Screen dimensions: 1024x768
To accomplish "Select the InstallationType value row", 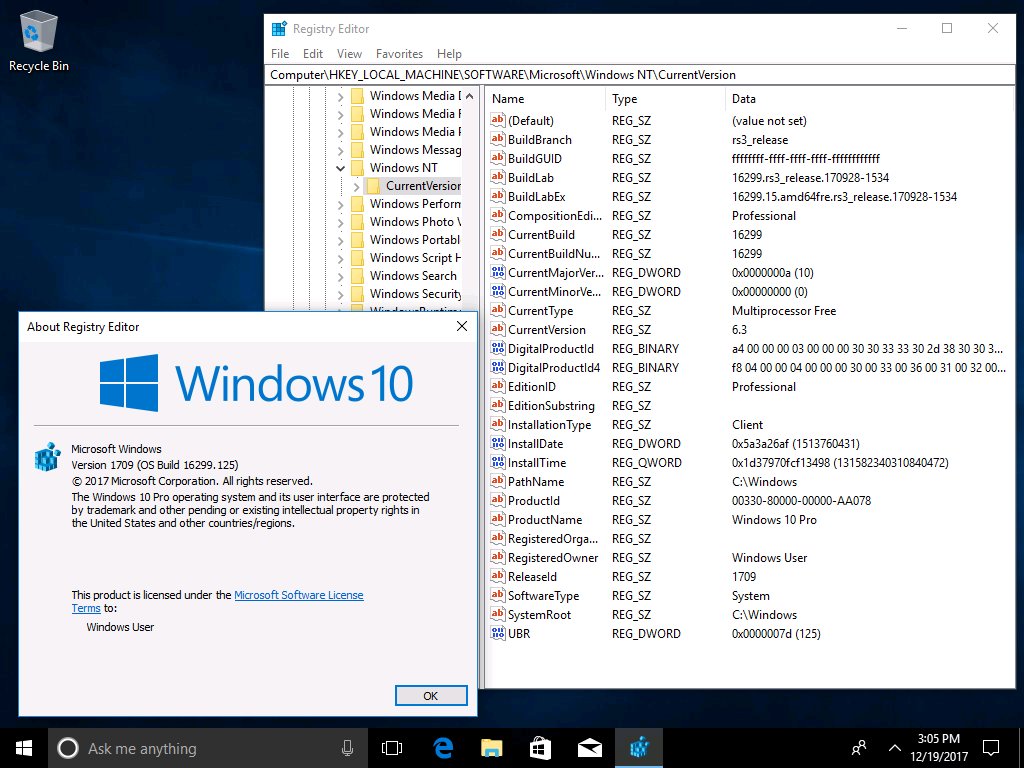I will 748,424.
